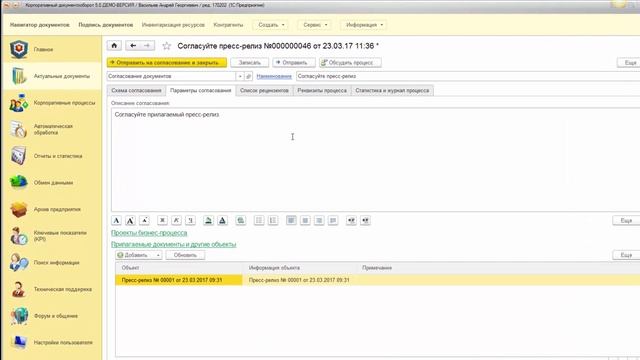Screen dimensions: 640x360
Task: Open Автоматическая обработка section
Action: [x=51, y=129]
